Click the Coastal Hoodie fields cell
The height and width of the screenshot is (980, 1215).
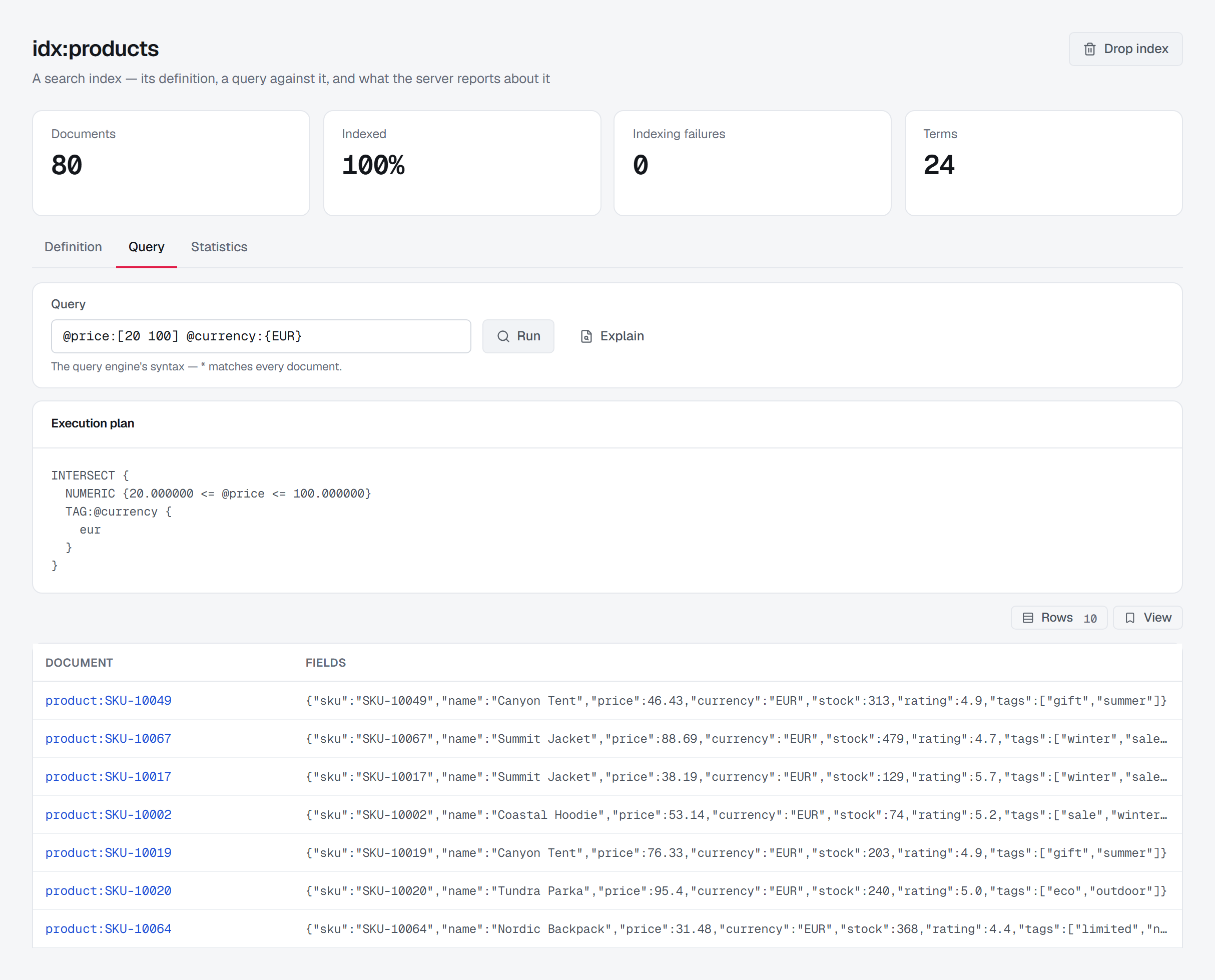click(736, 815)
